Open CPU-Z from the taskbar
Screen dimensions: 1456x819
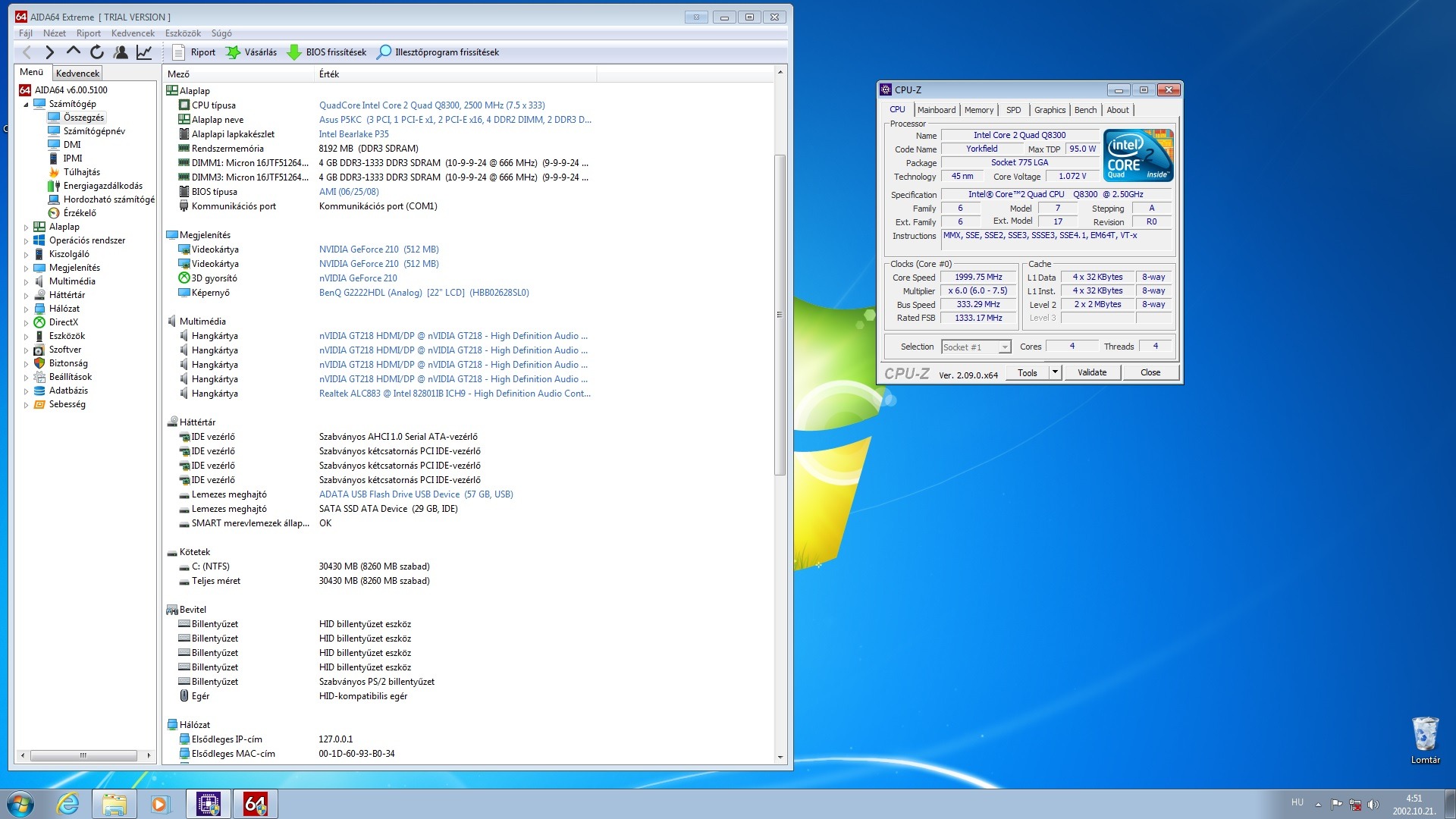click(x=209, y=804)
